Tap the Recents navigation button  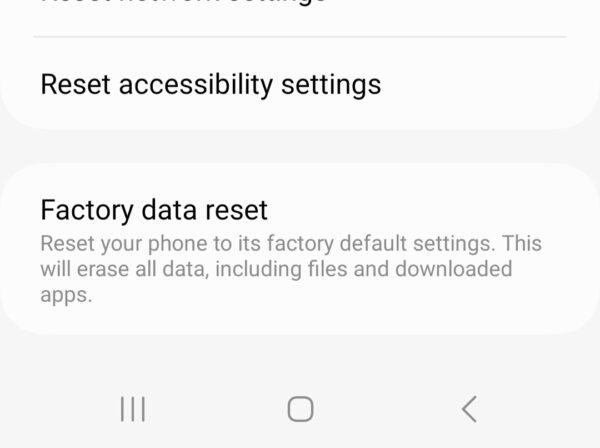132,408
